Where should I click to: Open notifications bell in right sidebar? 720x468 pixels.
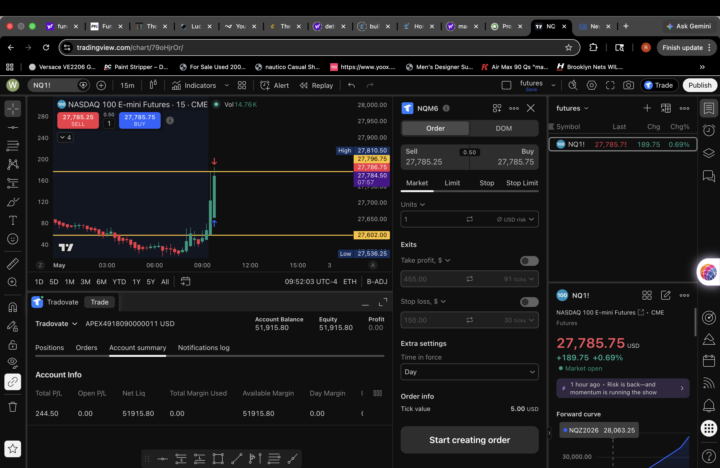(x=709, y=405)
